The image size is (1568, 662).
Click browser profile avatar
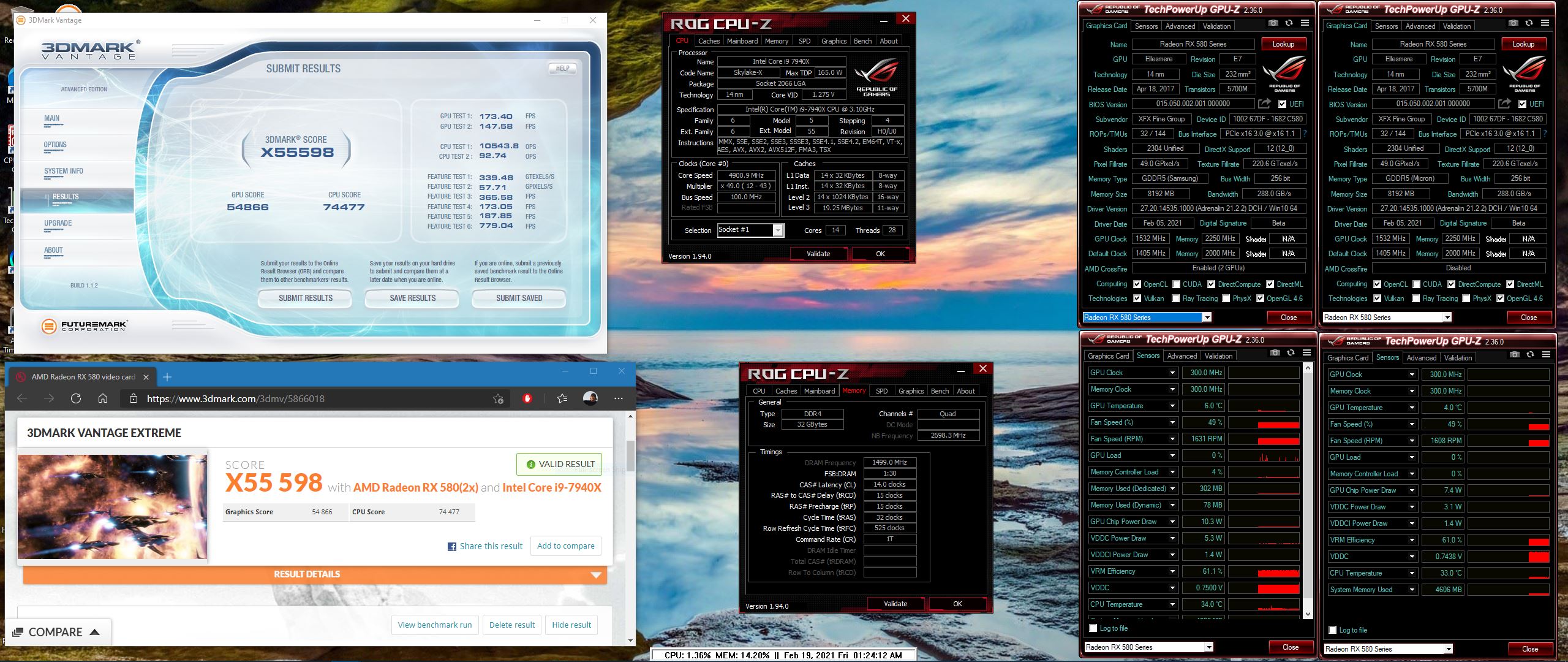click(x=590, y=398)
